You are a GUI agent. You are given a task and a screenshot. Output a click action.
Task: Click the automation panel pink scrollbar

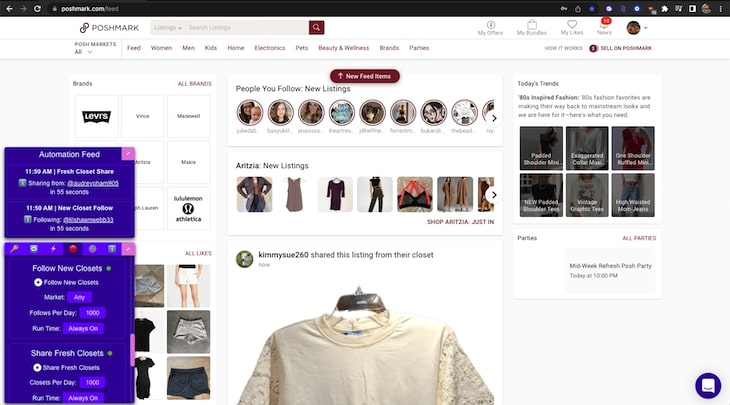(x=133, y=349)
